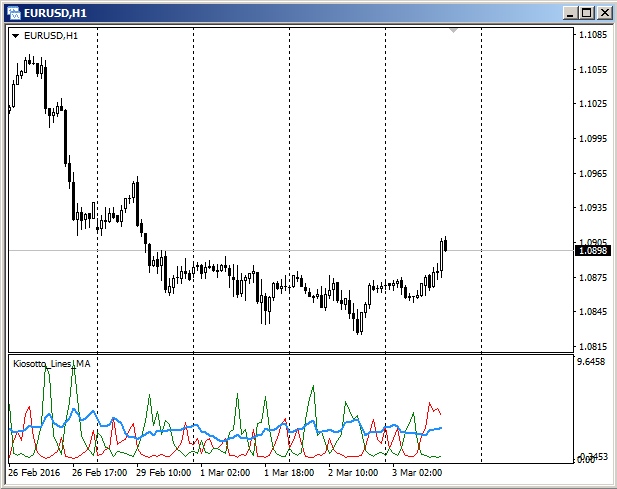
Task: Click time axis label 1 Mar 18:00
Action: [x=289, y=472]
